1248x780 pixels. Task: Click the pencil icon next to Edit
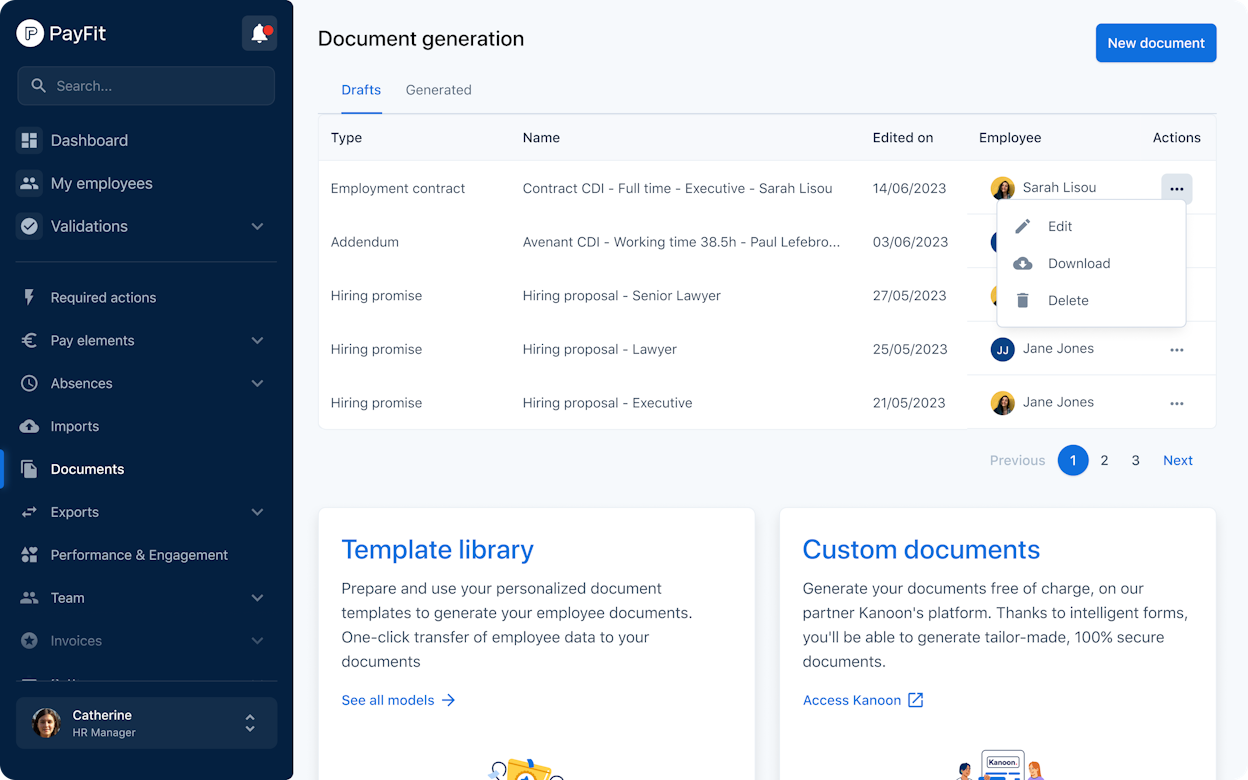click(1022, 227)
